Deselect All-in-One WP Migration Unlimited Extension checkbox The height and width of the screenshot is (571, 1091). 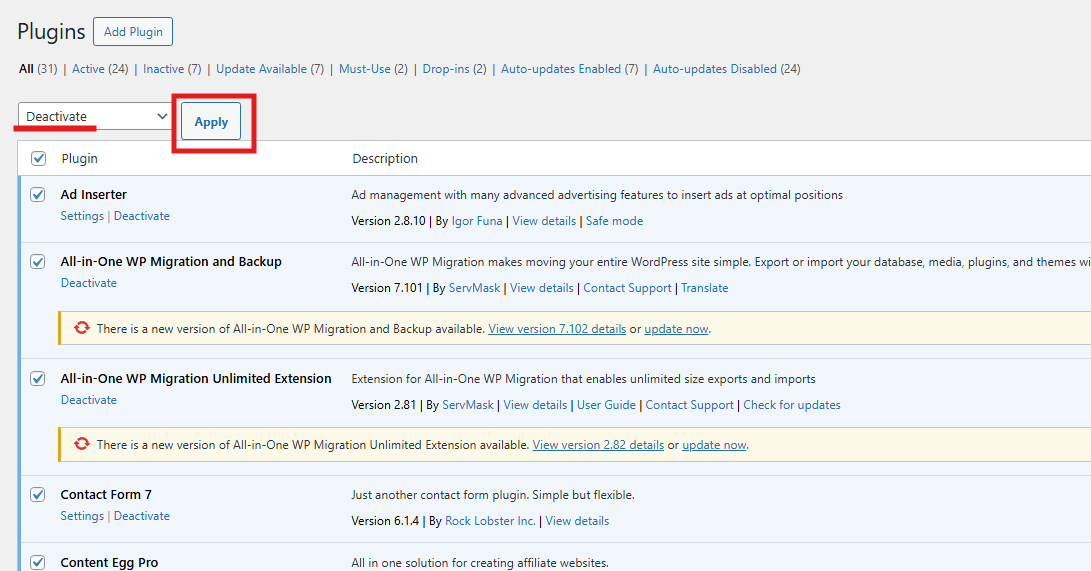(38, 379)
